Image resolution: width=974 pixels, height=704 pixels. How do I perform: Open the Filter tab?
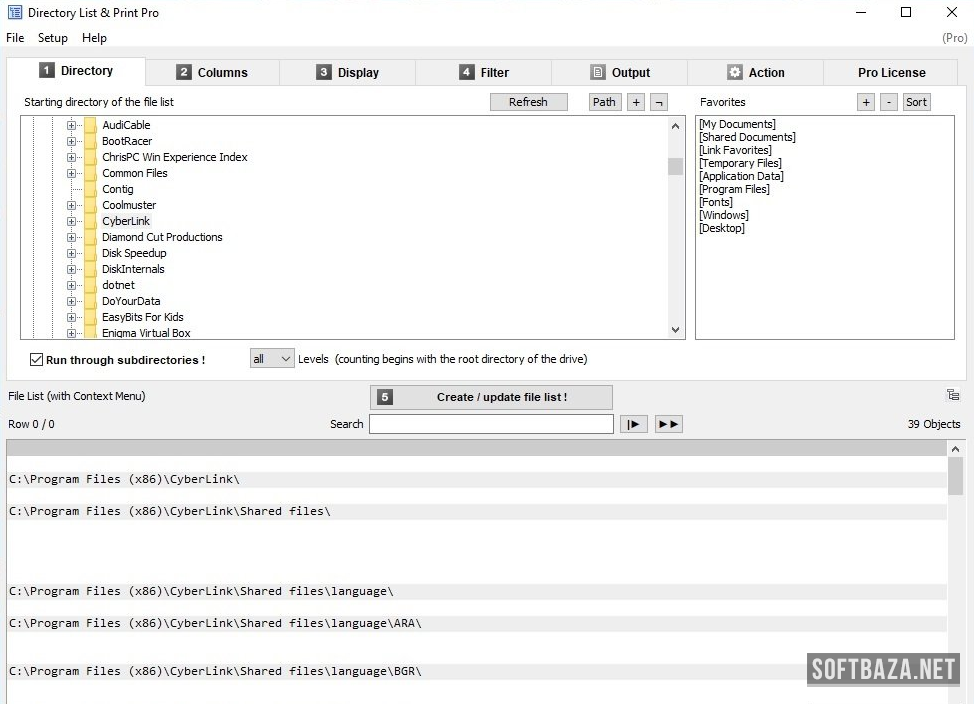click(484, 72)
